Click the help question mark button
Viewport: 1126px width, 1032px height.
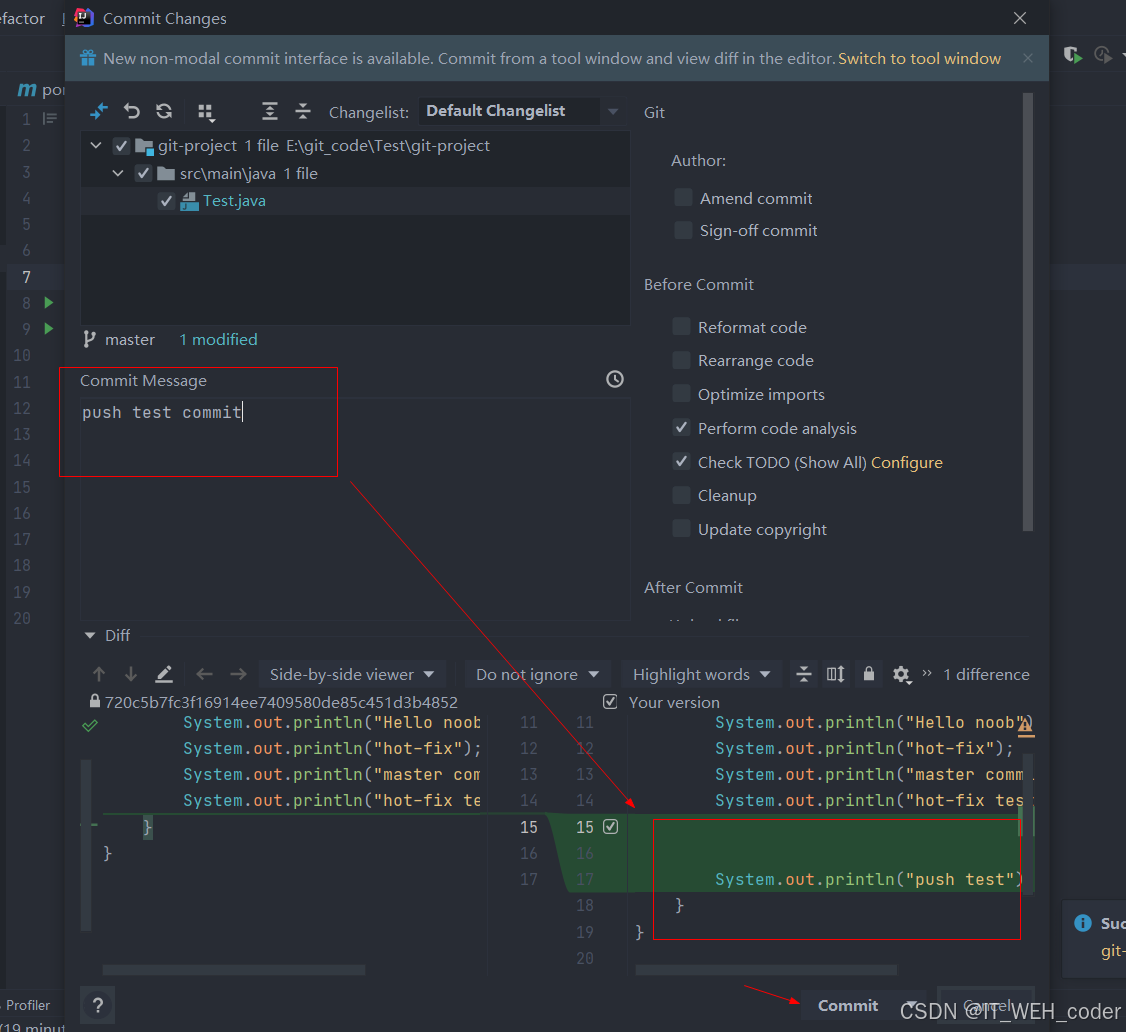point(98,1006)
